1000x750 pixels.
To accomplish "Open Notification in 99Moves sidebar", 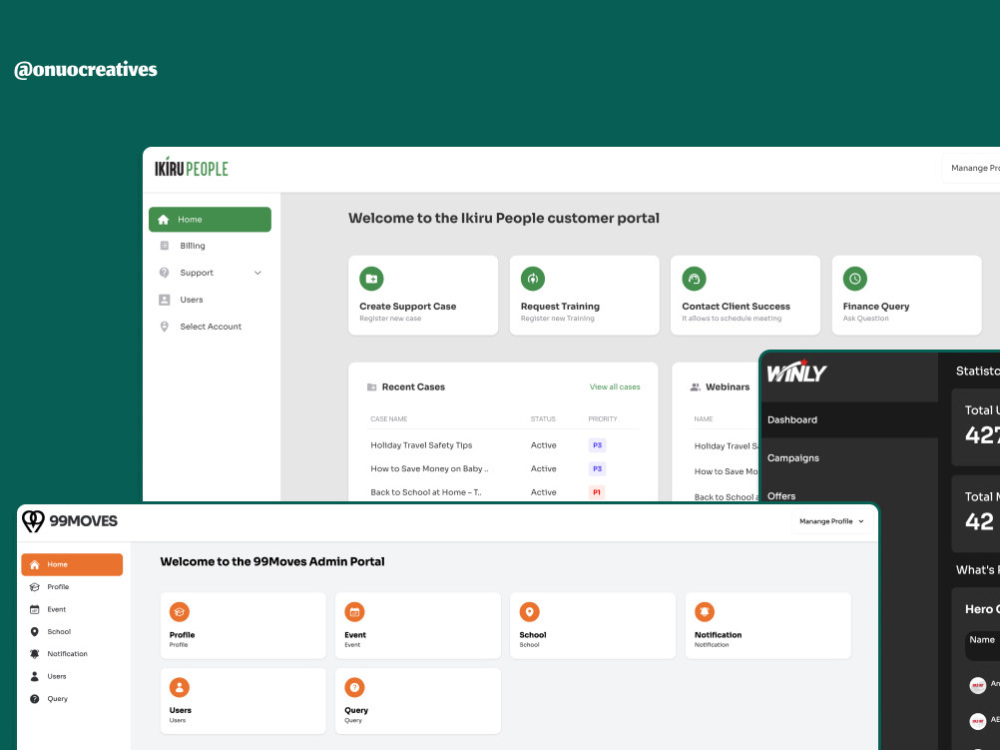I will 72,654.
